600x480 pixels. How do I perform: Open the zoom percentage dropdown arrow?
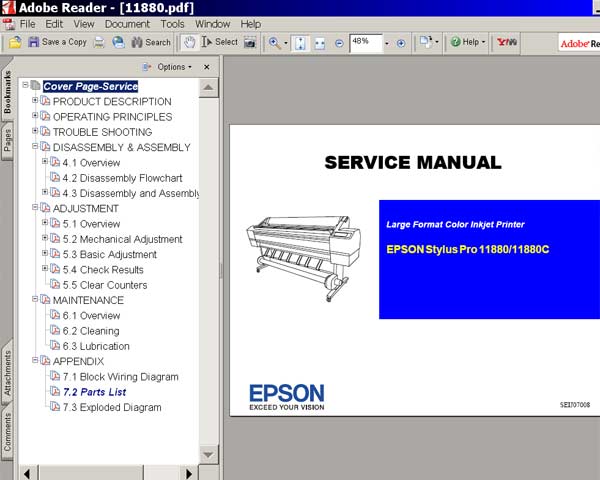pos(386,43)
